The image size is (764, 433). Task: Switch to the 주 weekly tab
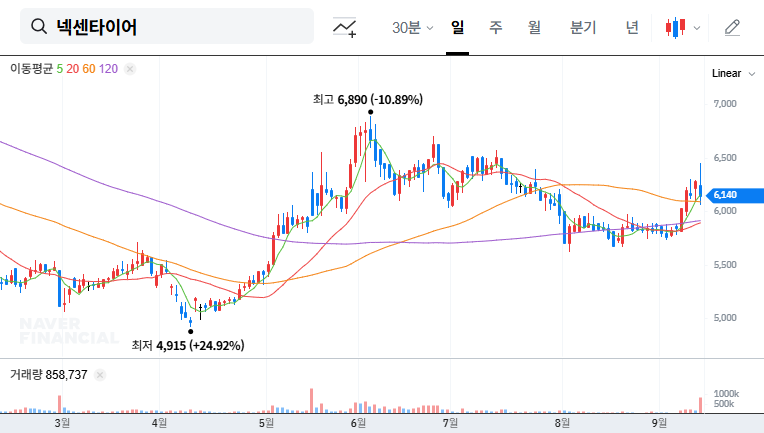click(x=496, y=27)
